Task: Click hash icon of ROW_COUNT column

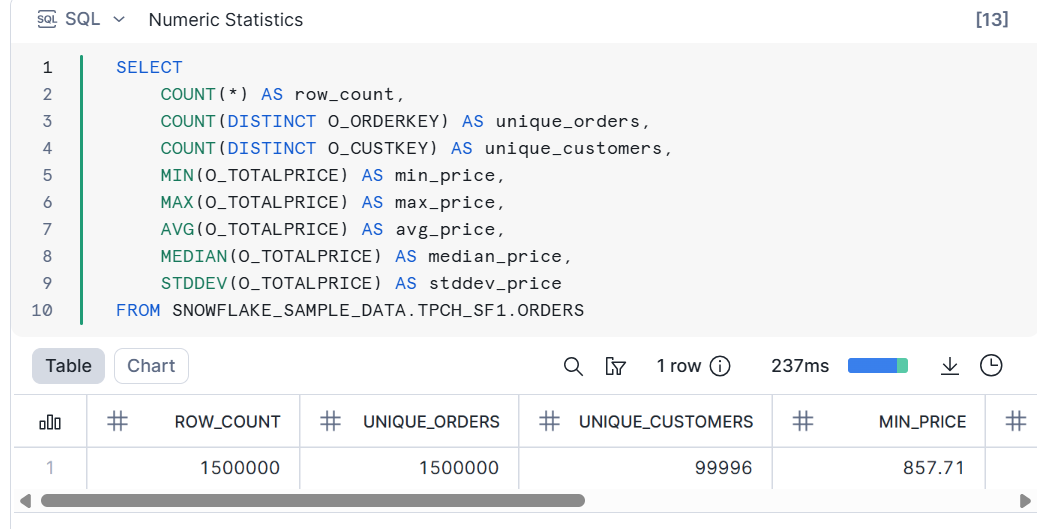Action: (118, 421)
